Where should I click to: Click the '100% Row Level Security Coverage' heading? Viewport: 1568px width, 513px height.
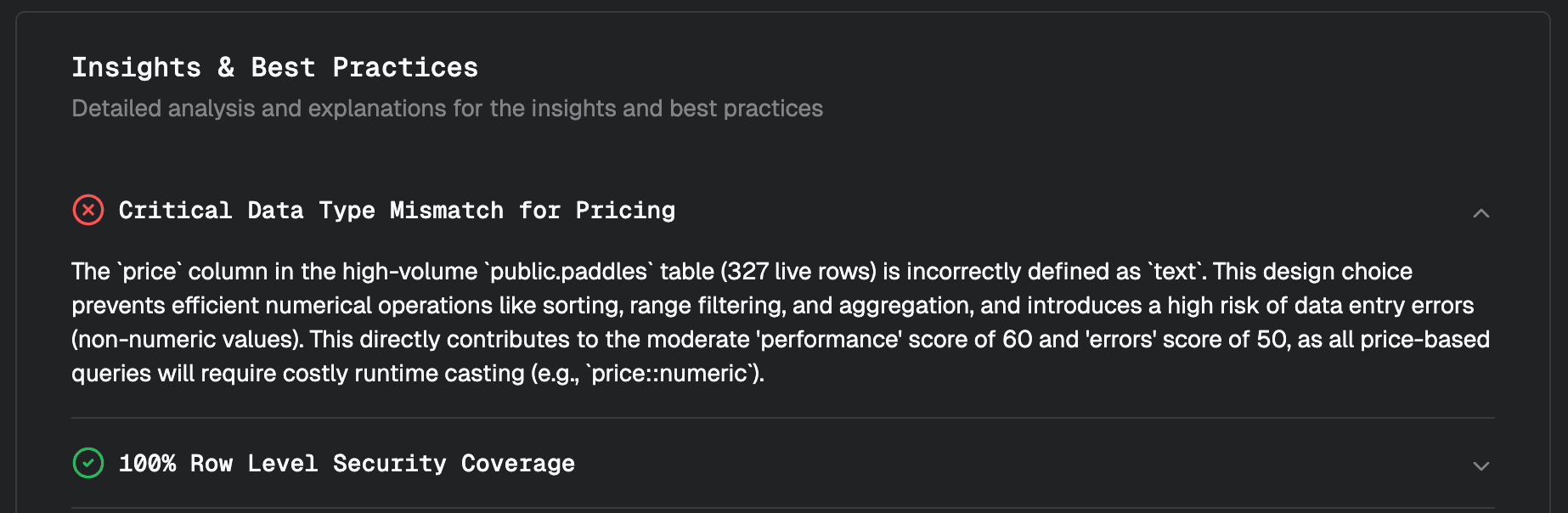[347, 463]
